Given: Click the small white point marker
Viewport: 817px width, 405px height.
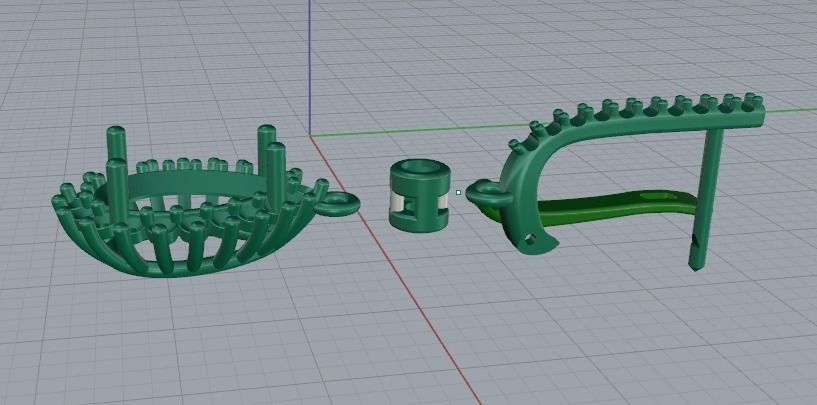Looking at the screenshot, I should pyautogui.click(x=458, y=192).
